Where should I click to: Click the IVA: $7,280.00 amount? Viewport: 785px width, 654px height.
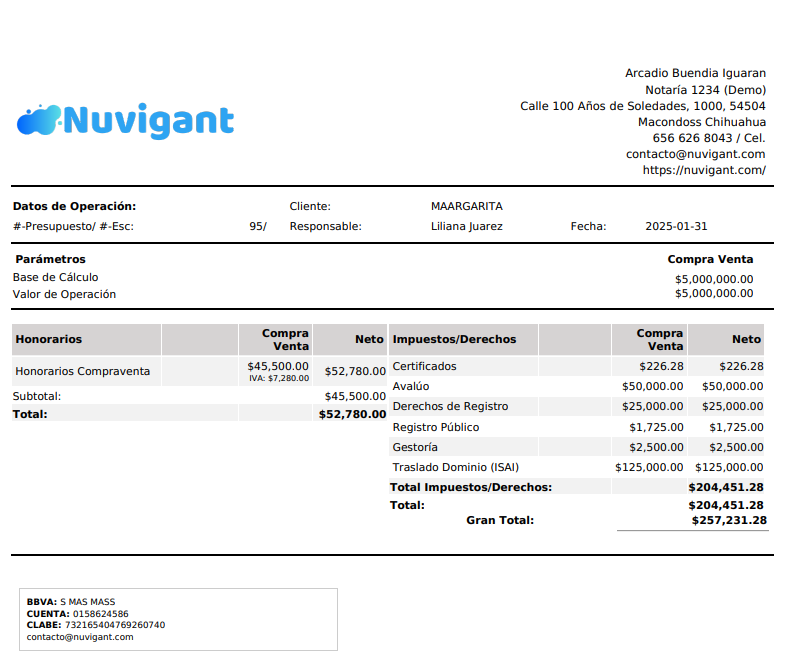(279, 378)
